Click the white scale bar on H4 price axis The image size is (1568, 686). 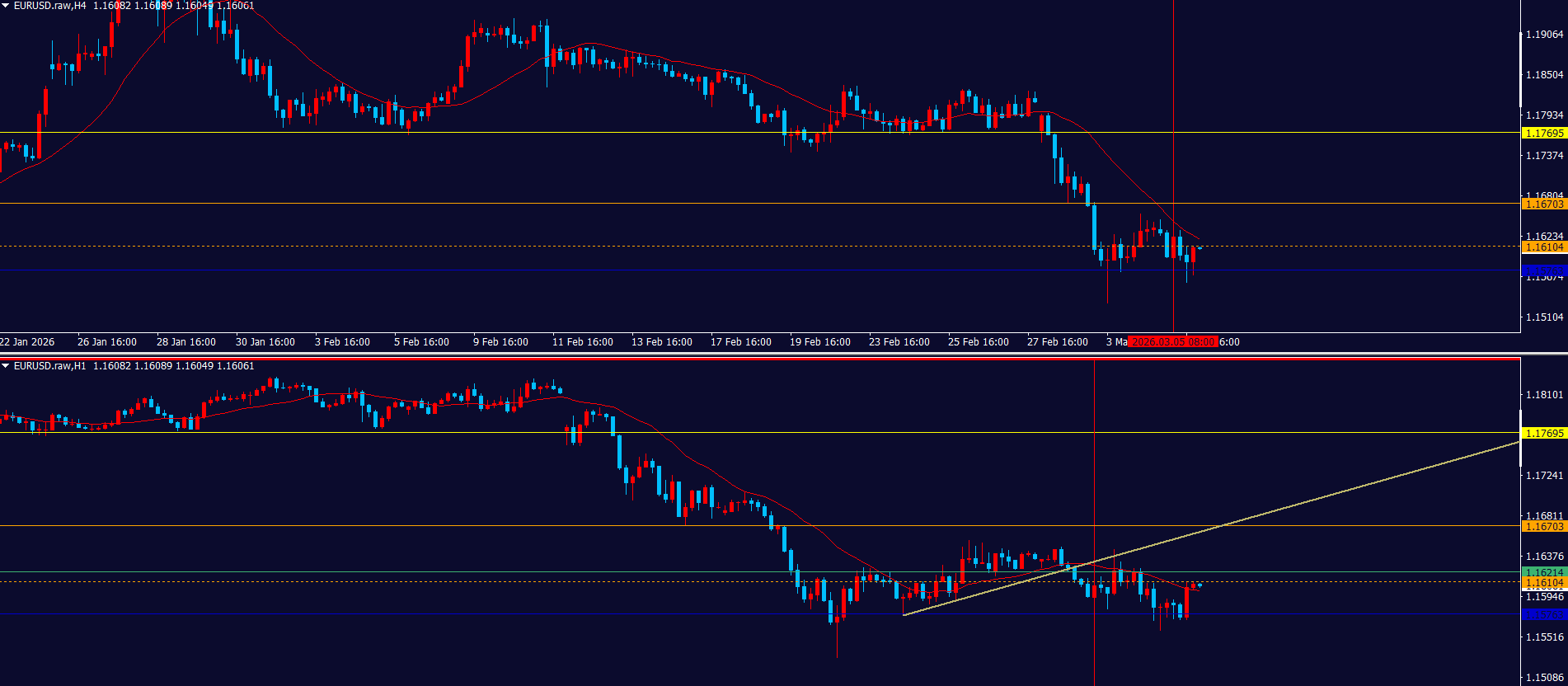point(1520,70)
